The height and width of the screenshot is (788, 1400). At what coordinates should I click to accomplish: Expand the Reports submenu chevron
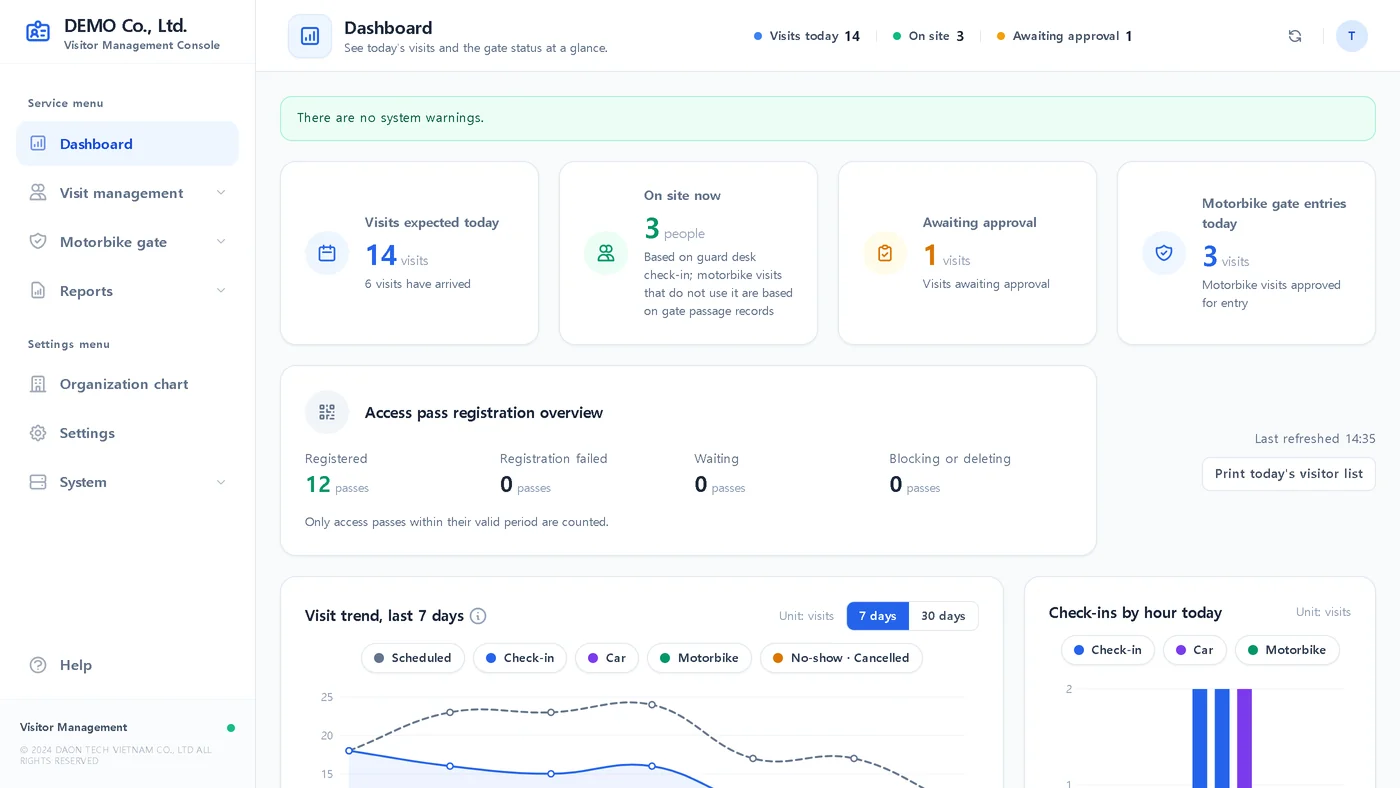point(221,290)
